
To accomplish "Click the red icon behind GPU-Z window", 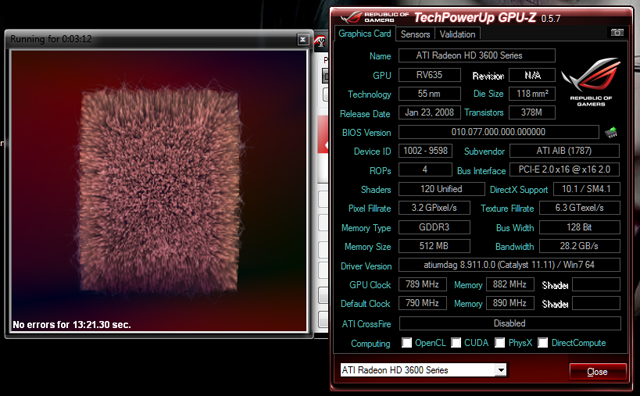I will click(320, 42).
